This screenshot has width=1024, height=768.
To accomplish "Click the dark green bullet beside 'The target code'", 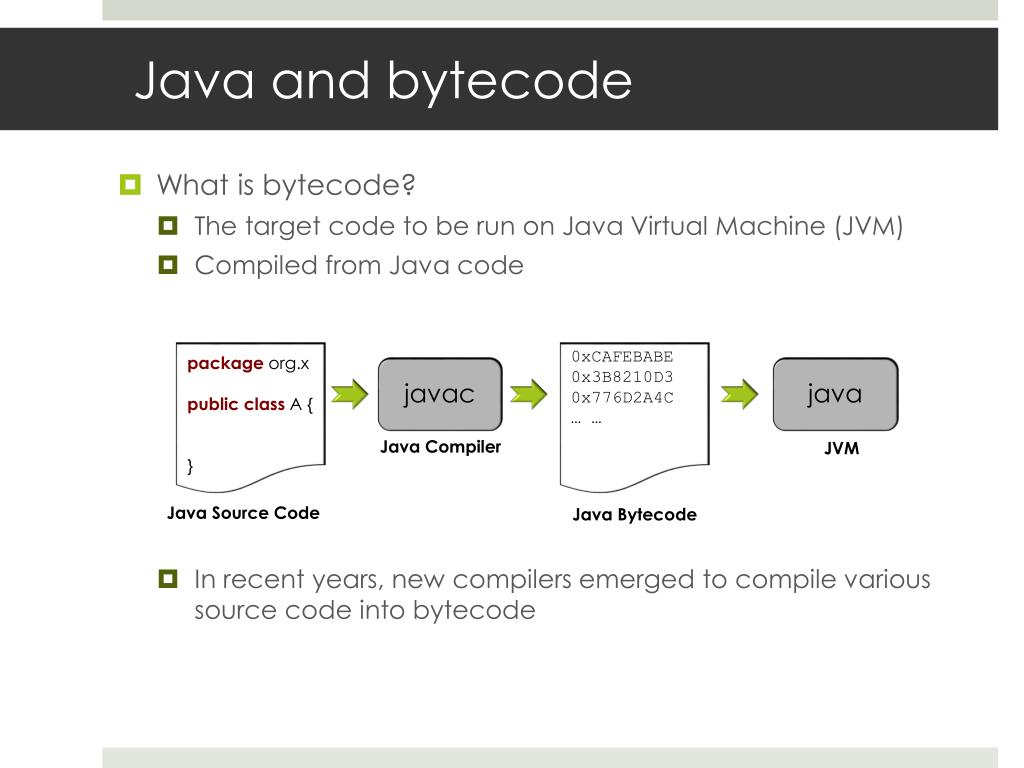I will click(x=168, y=226).
